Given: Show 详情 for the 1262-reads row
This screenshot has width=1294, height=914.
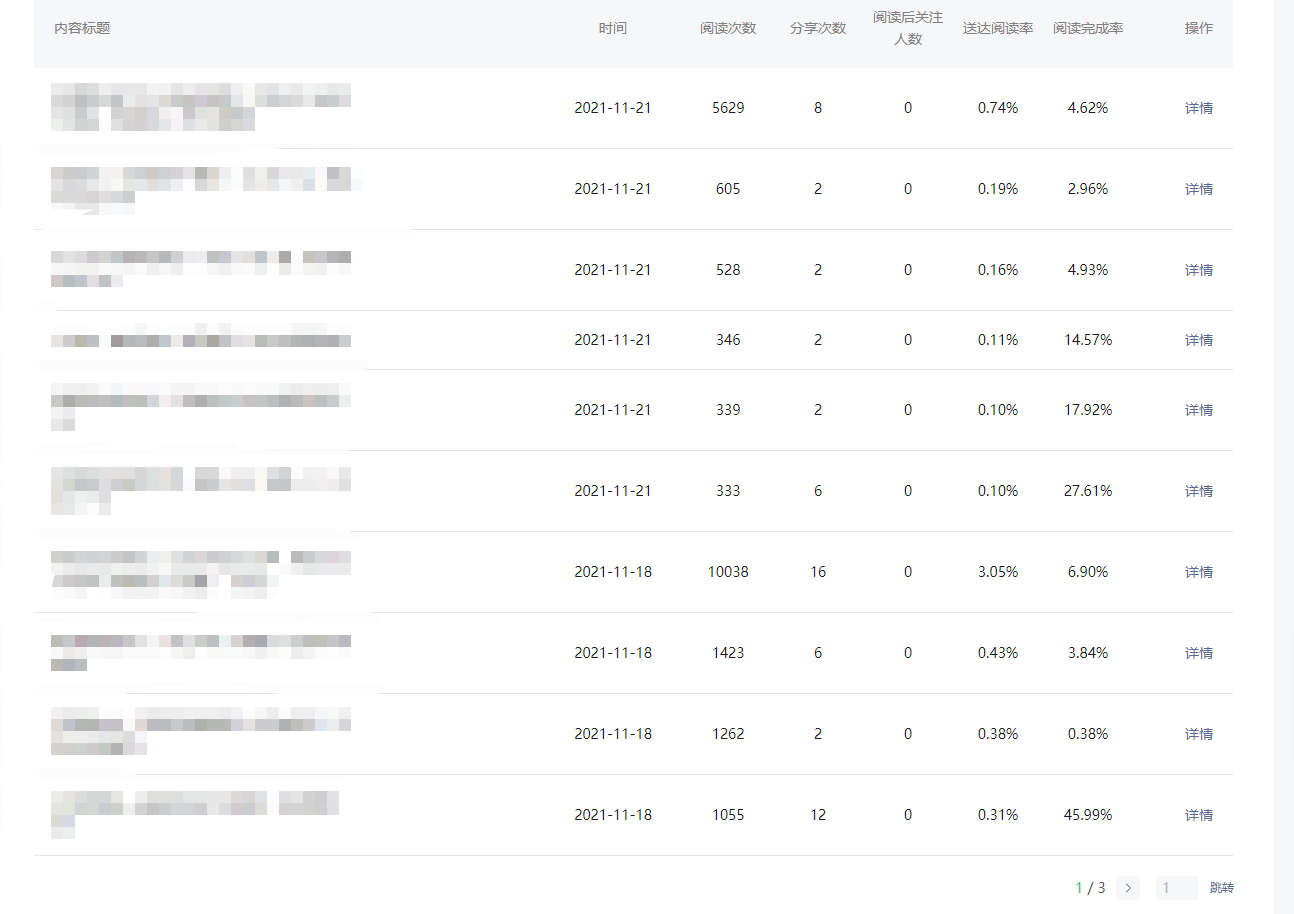Looking at the screenshot, I should (x=1198, y=734).
